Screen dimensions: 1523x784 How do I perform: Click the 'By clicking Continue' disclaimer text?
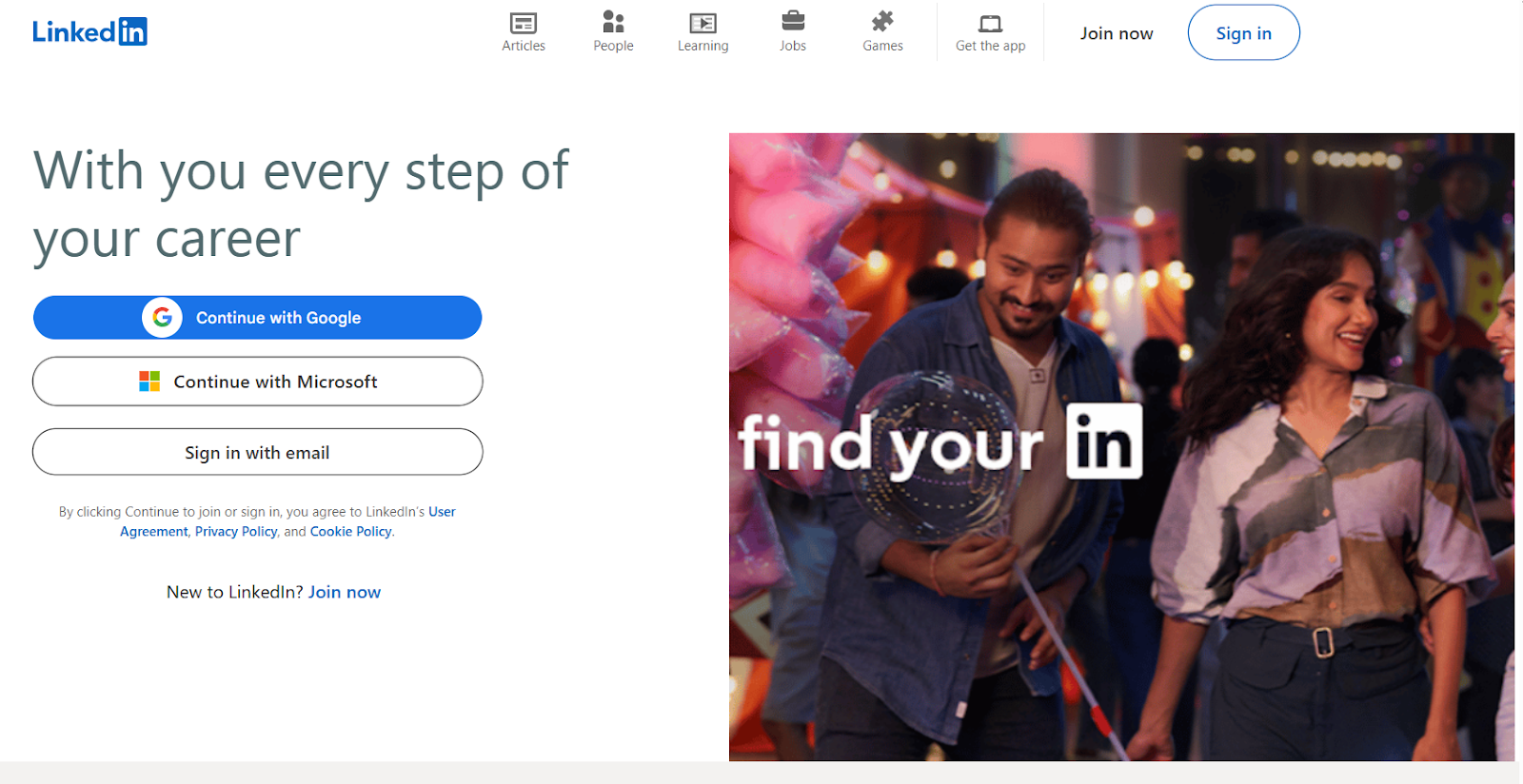[x=257, y=521]
